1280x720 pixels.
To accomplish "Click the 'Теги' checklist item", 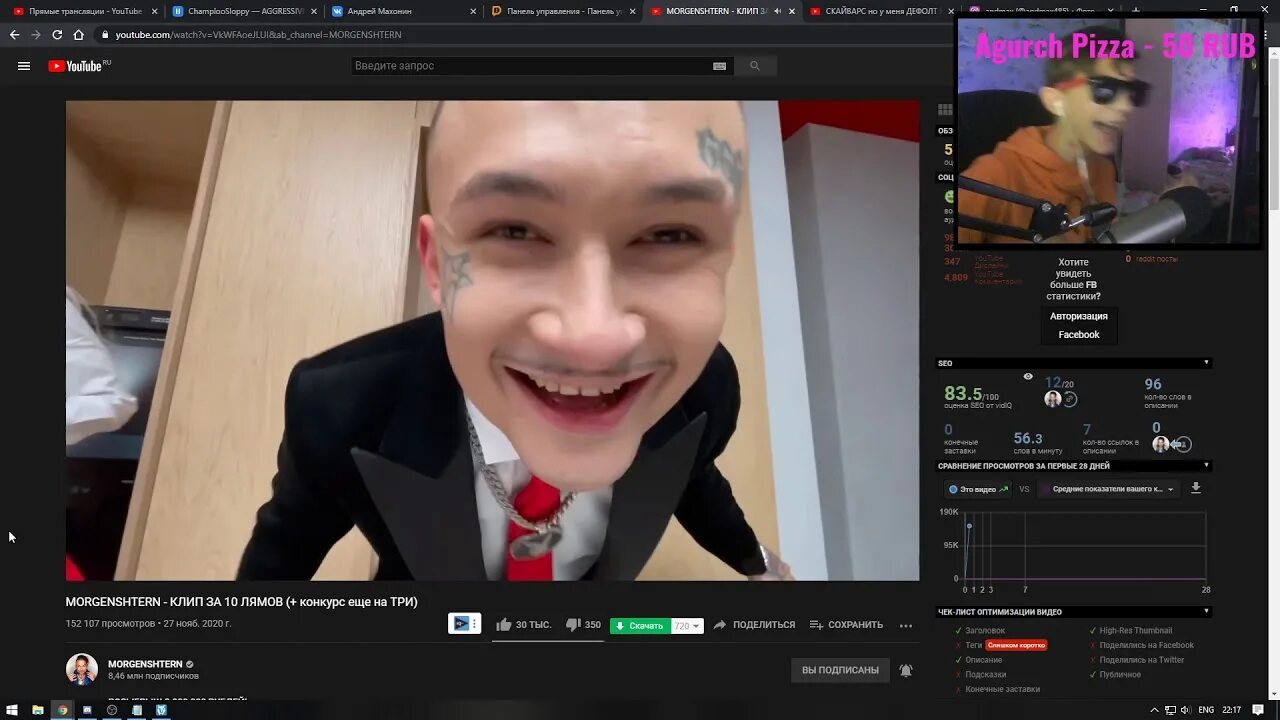I will pyautogui.click(x=974, y=645).
